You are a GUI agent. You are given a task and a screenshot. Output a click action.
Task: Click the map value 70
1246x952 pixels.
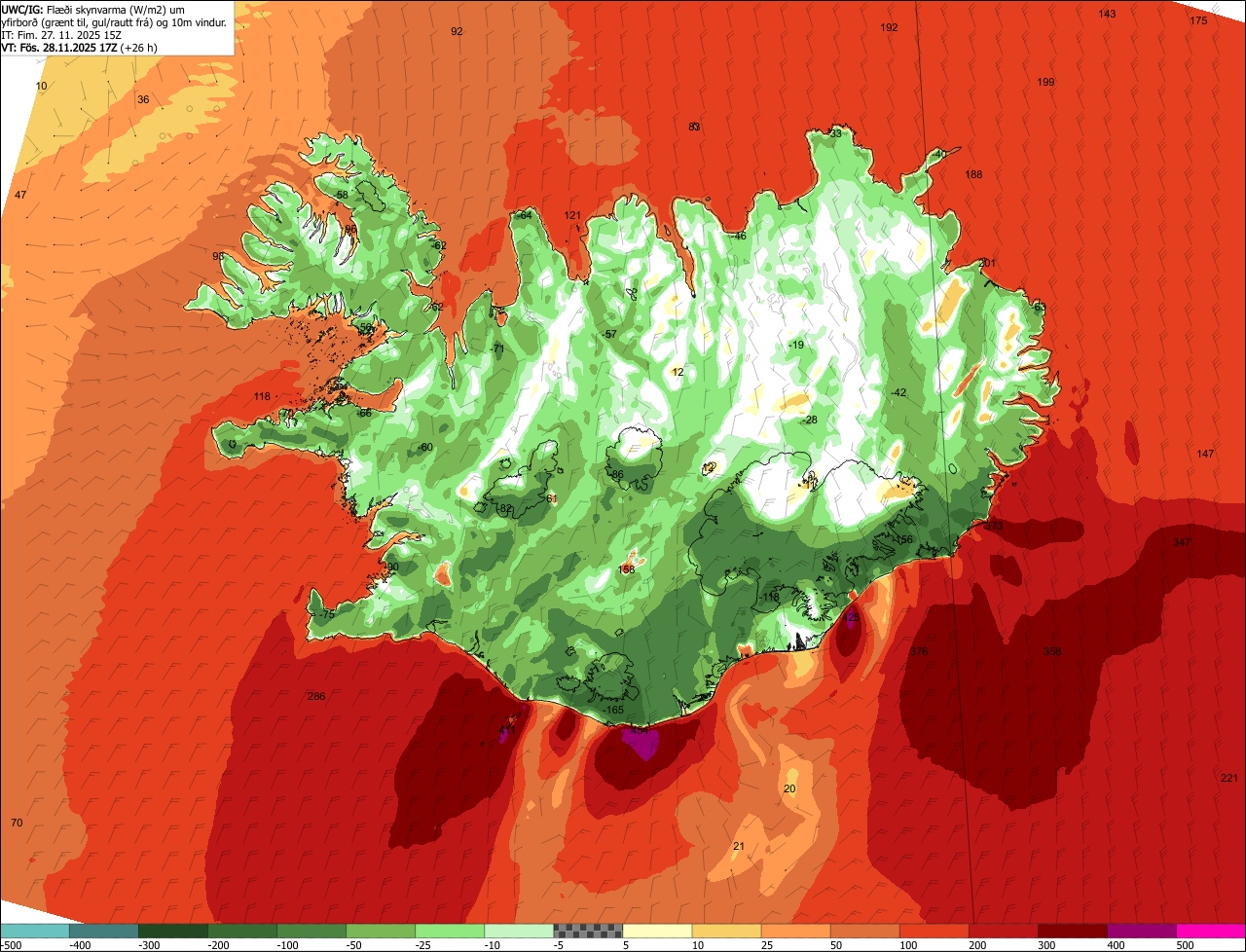point(17,823)
